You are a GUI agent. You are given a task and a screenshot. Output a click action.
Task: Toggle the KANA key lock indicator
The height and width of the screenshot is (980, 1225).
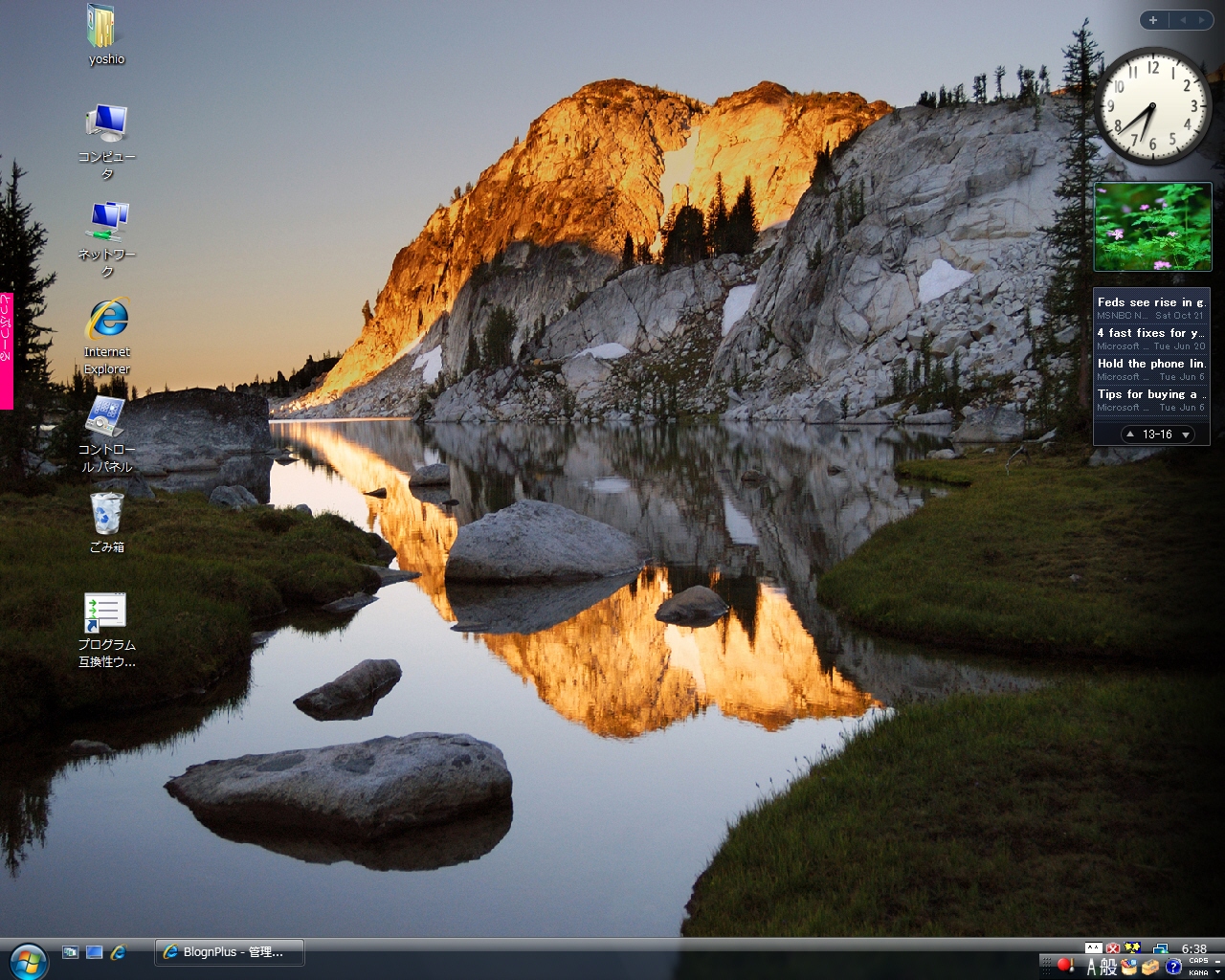coord(1198,972)
